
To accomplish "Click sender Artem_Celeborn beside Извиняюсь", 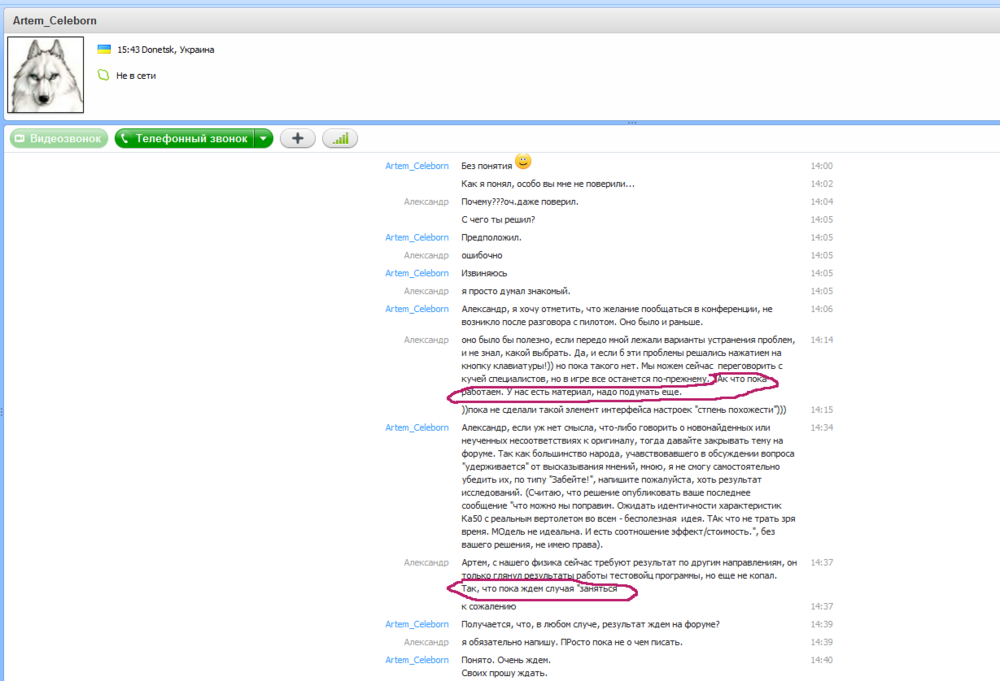I will click(417, 273).
